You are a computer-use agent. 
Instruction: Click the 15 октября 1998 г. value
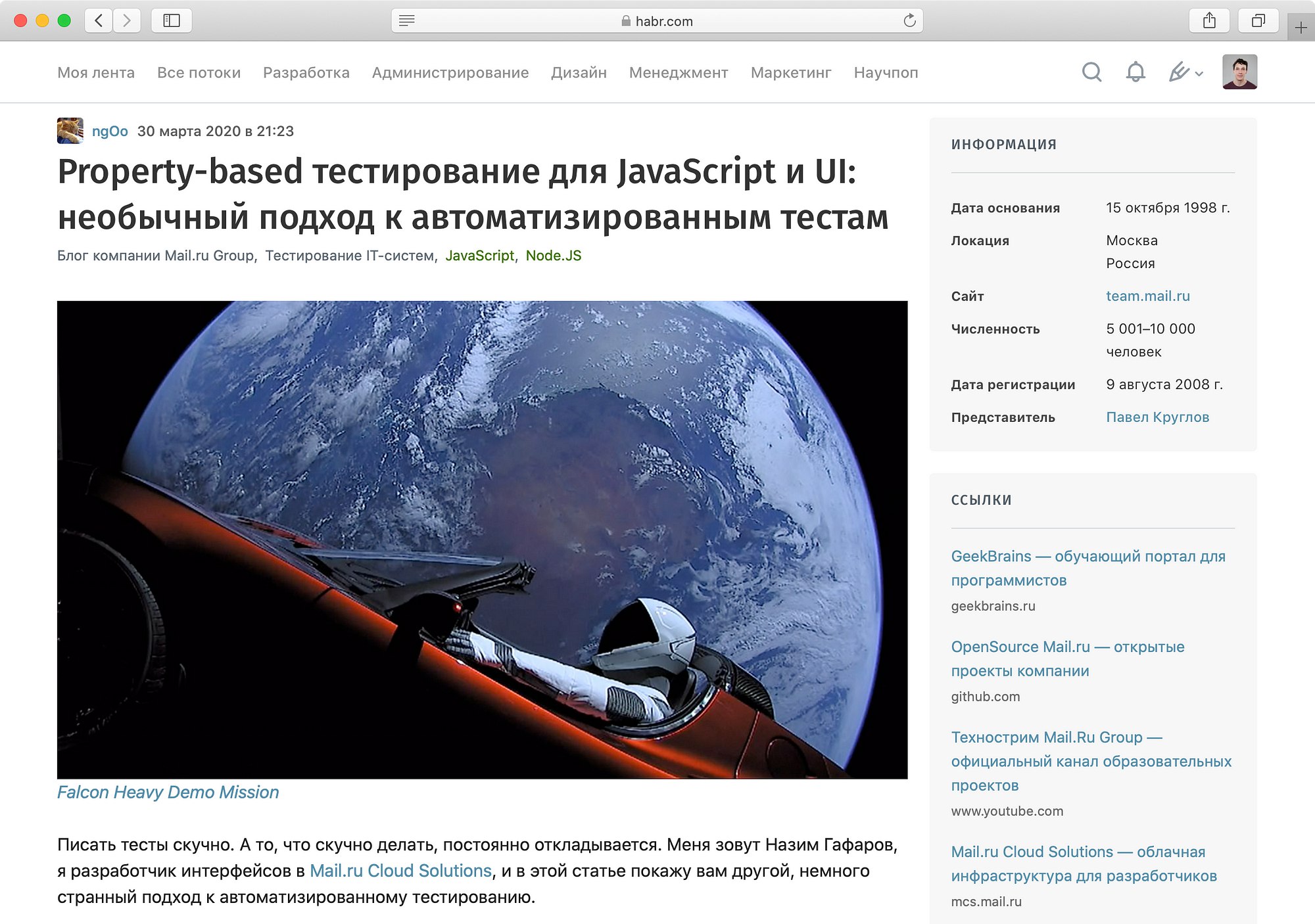coord(1168,208)
